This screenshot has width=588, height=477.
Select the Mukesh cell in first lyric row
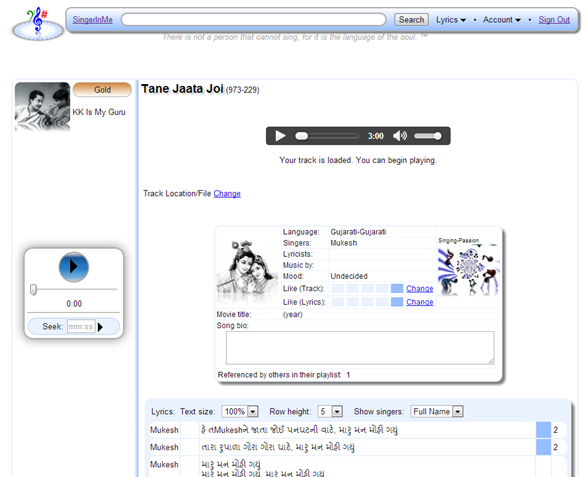tap(164, 430)
